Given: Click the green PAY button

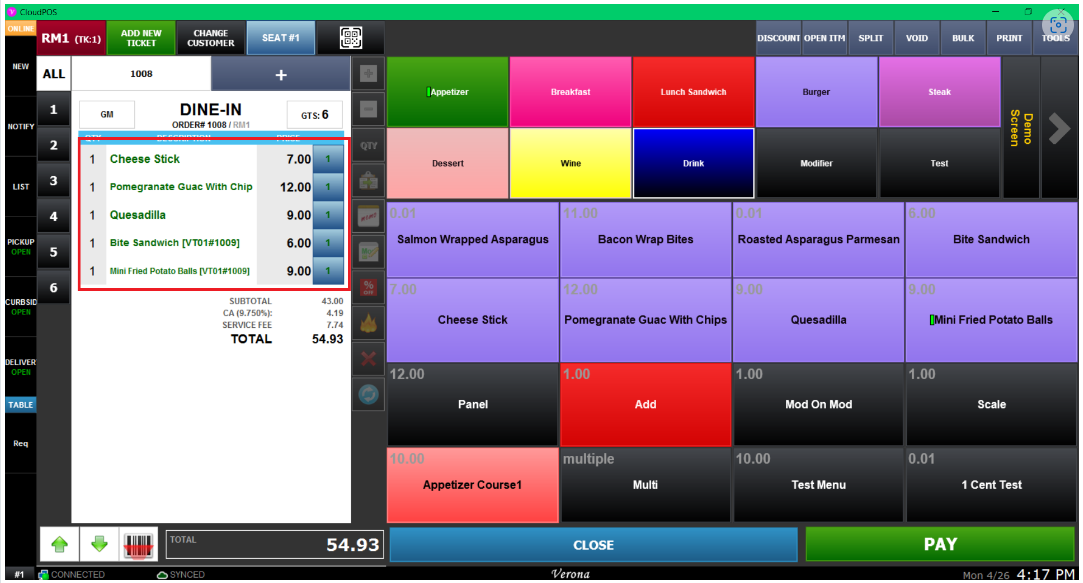Looking at the screenshot, I should tap(940, 545).
